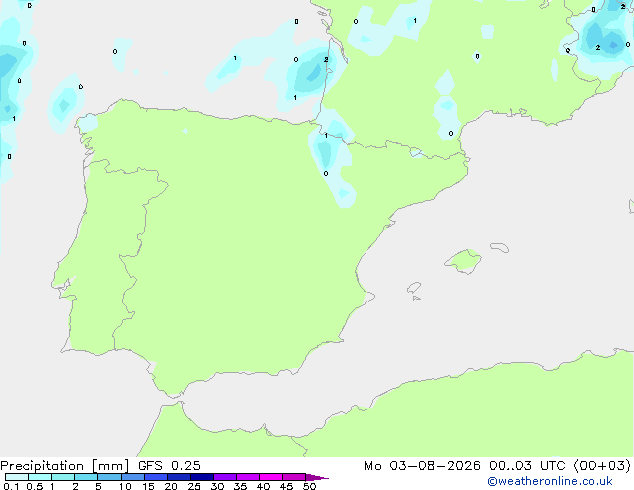
Task: Click the '45' legend scale label
Action: pyautogui.click(x=286, y=486)
